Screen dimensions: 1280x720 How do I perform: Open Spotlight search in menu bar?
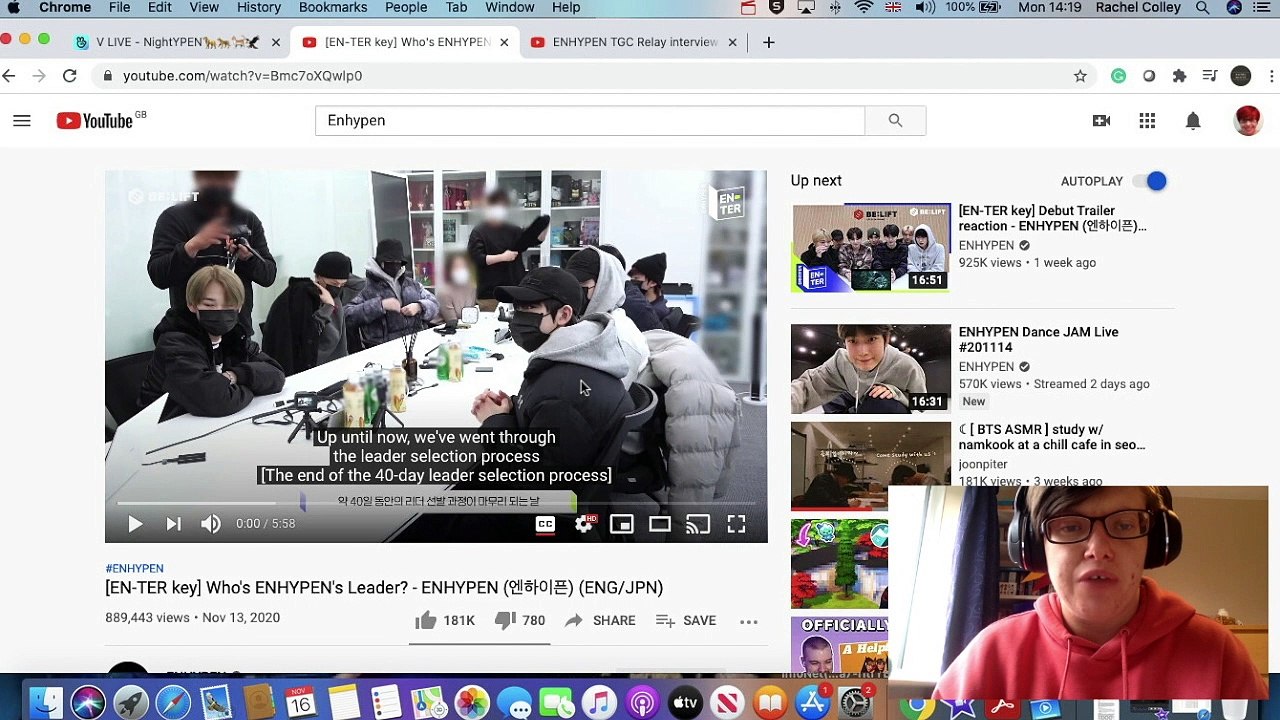pos(1202,7)
